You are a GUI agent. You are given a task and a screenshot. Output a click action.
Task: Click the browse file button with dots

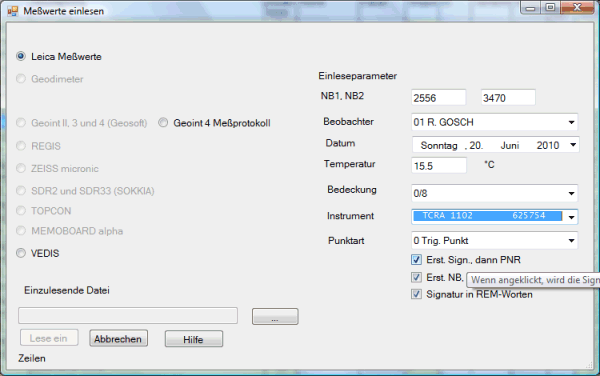coord(275,317)
